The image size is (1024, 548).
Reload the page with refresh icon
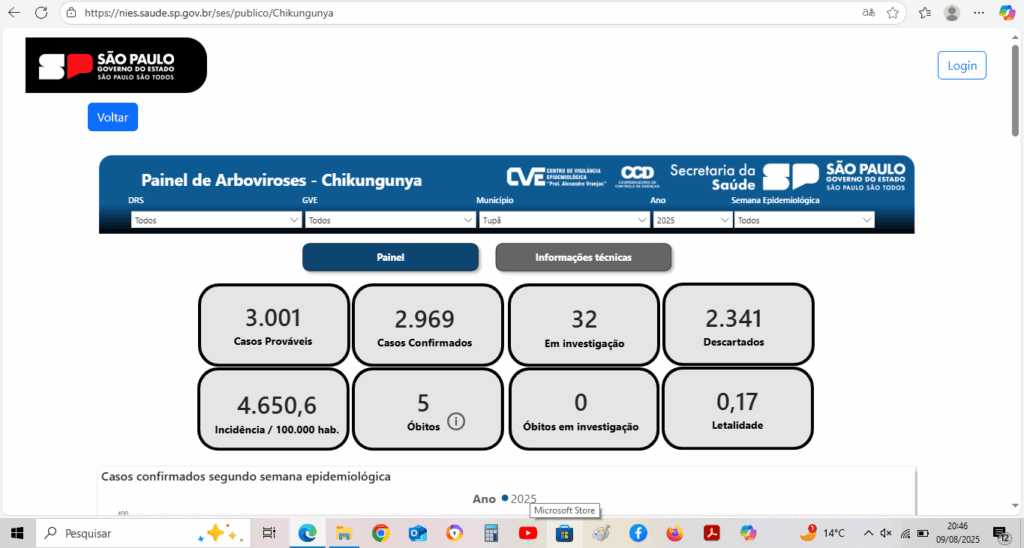tap(41, 12)
